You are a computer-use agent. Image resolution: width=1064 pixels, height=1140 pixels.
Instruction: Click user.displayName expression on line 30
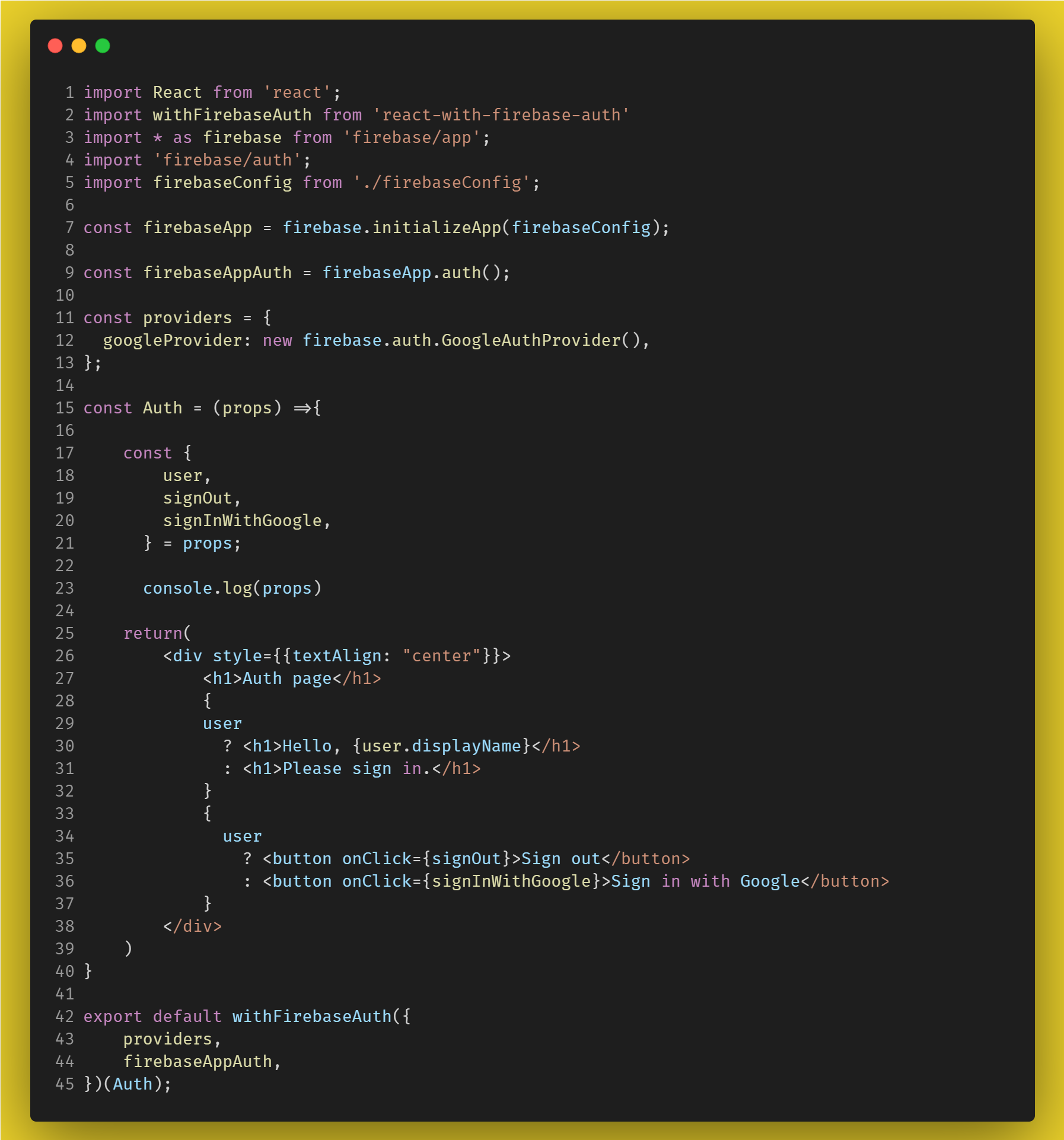click(441, 746)
